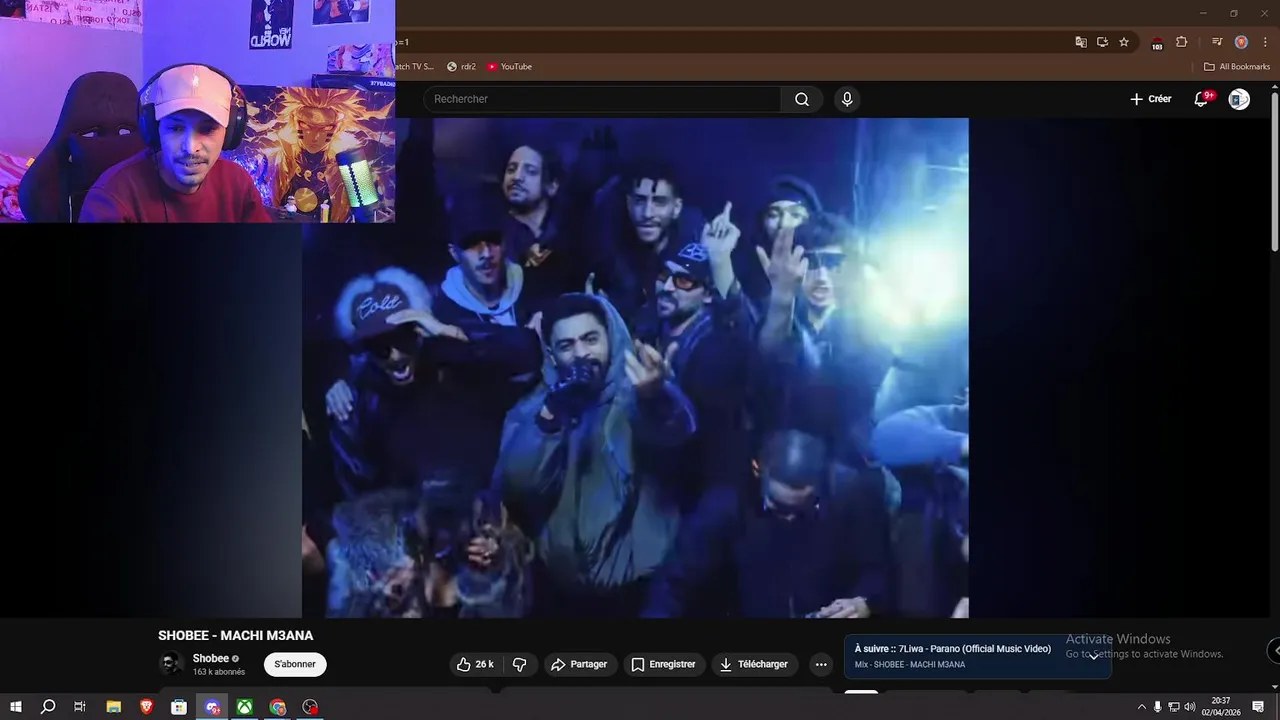This screenshot has height=720, width=1280.
Task: Open the clock showing 20:37
Action: (1221, 707)
